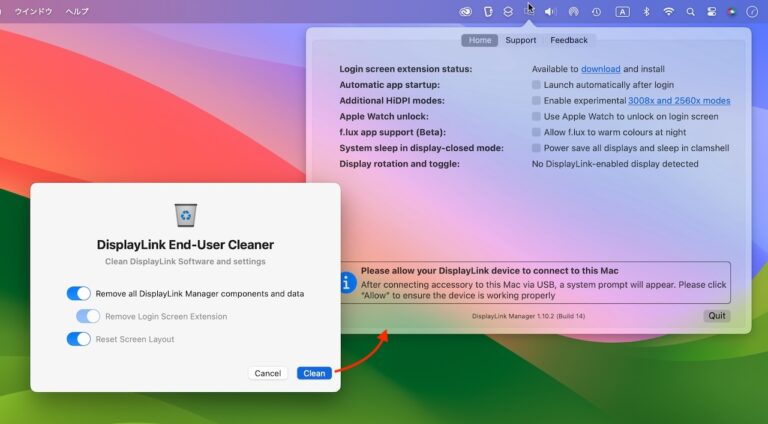Click Cancel in DisplayLink End-User Cleaner
Image resolution: width=768 pixels, height=424 pixels.
pyautogui.click(x=267, y=373)
